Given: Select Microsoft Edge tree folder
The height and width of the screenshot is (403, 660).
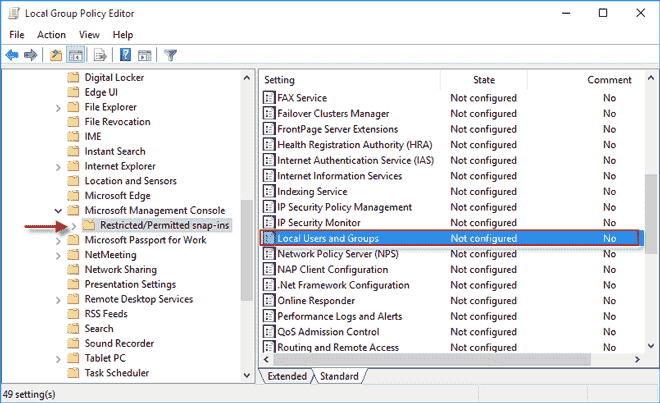Looking at the screenshot, I should (x=117, y=195).
